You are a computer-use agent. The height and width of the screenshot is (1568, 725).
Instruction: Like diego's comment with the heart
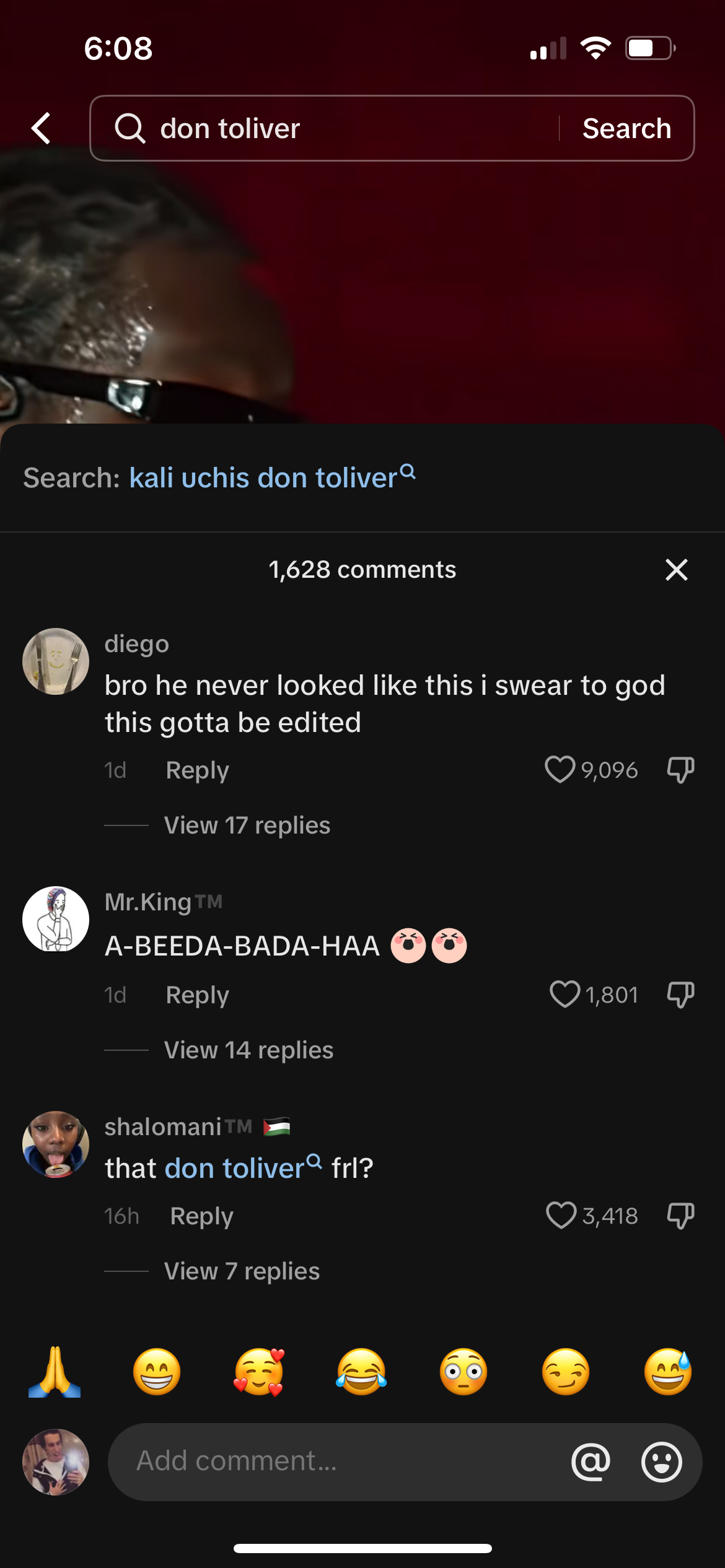click(560, 770)
